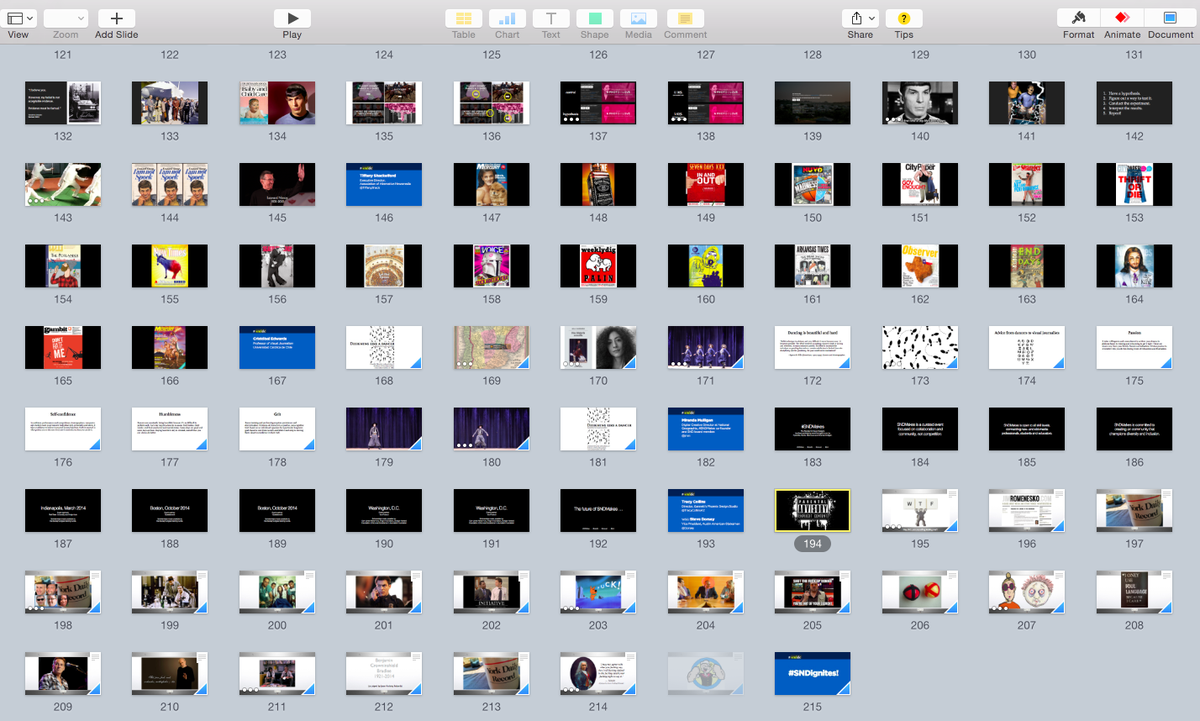Select slide 134 with Spock image
The width and height of the screenshot is (1200, 721).
click(277, 103)
